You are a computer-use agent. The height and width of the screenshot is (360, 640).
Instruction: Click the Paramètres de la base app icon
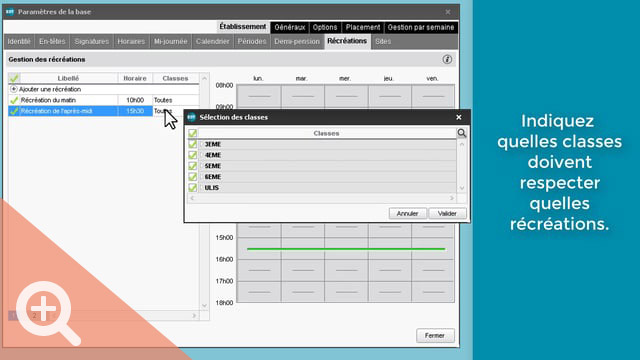(10, 12)
